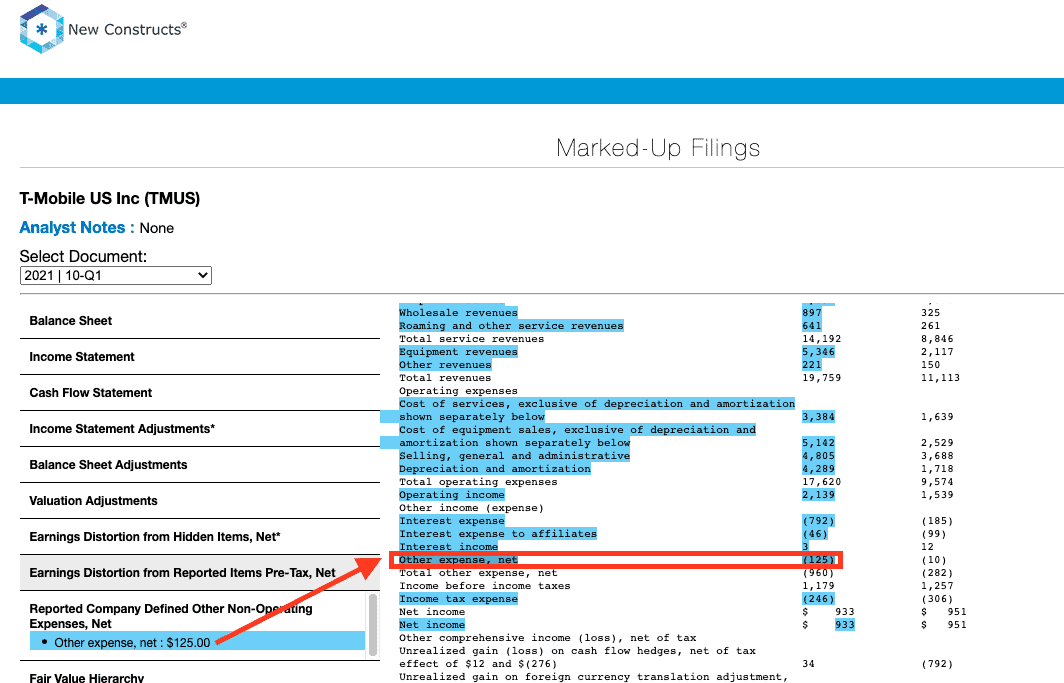Viewport: 1064px width, 683px height.
Task: Open the Select Document dropdown
Action: 115,275
